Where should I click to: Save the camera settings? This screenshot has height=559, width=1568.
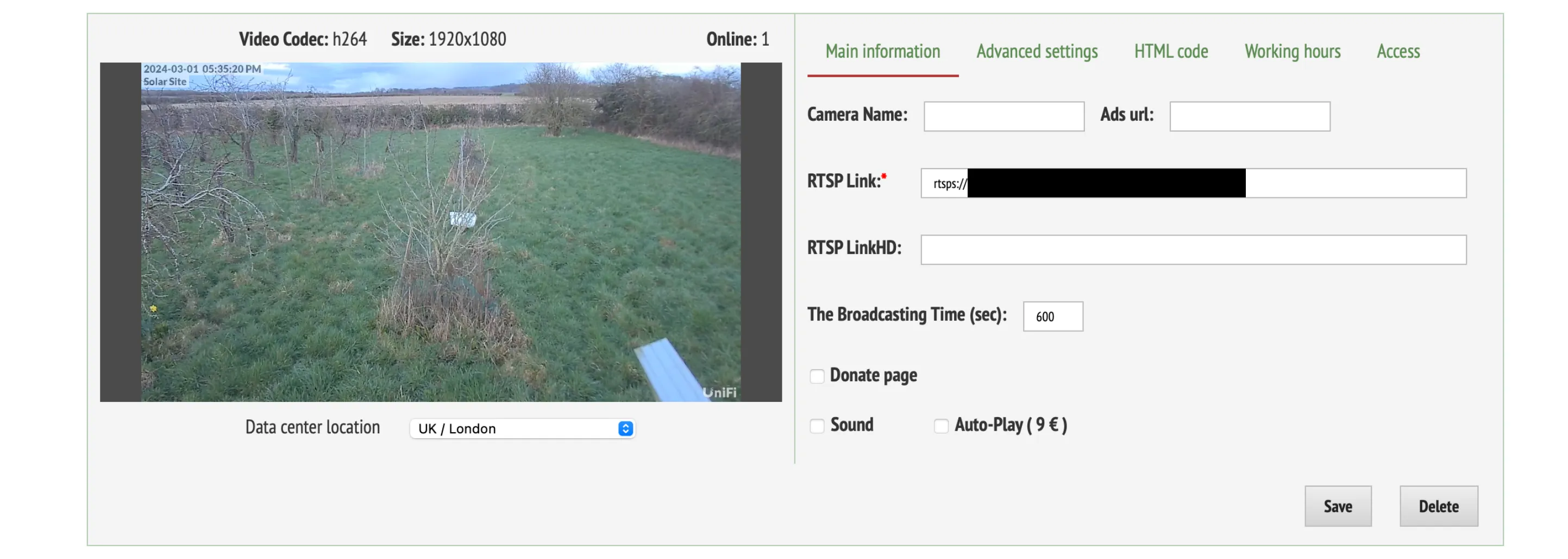click(1338, 506)
